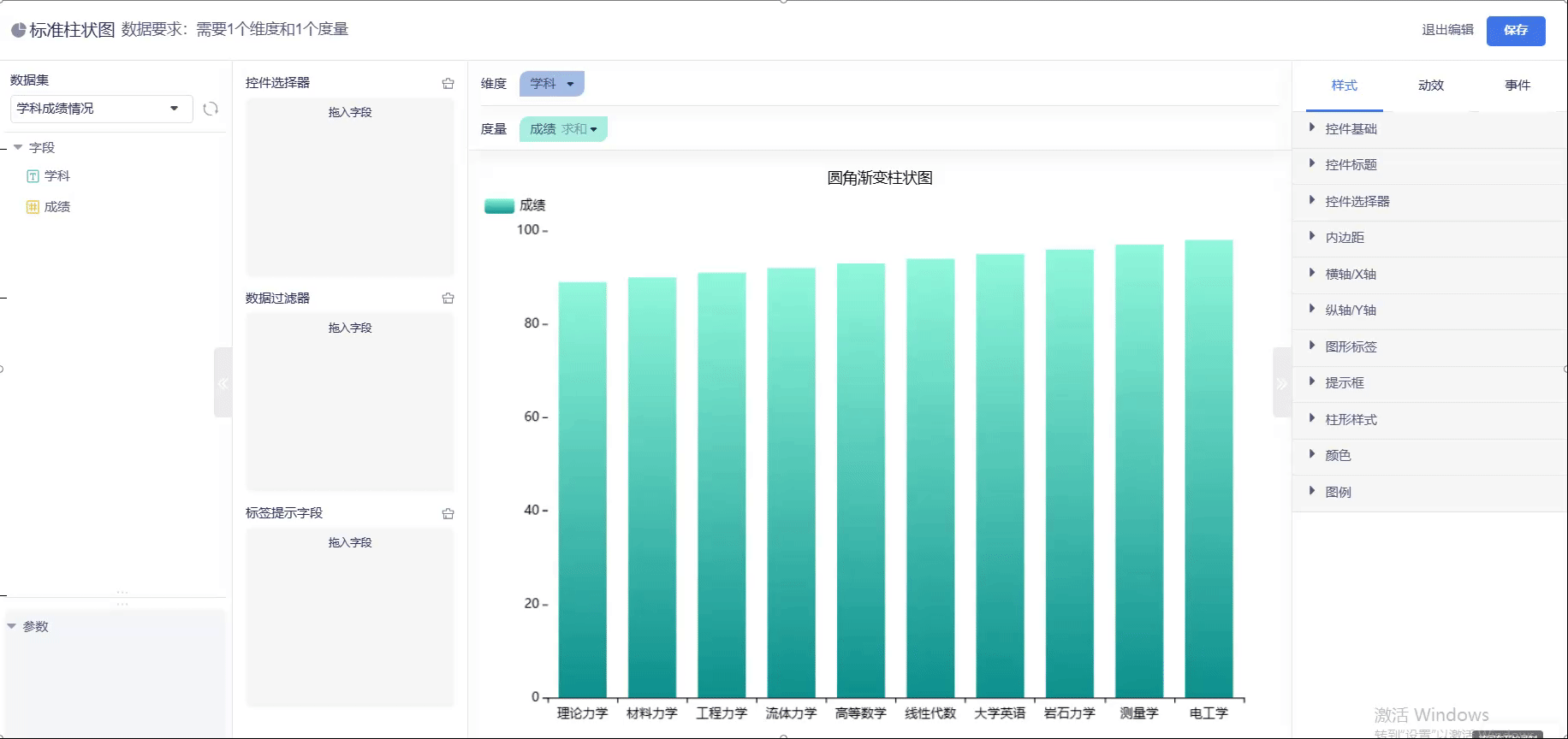The width and height of the screenshot is (1568, 739).
Task: Select the 成绩 field in the tree
Action: click(57, 207)
